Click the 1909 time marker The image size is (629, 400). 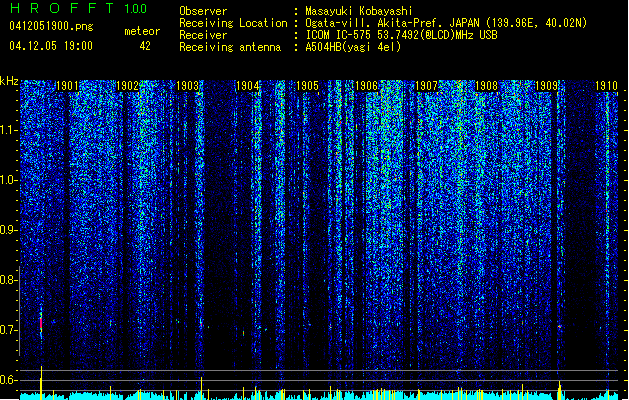tap(546, 86)
